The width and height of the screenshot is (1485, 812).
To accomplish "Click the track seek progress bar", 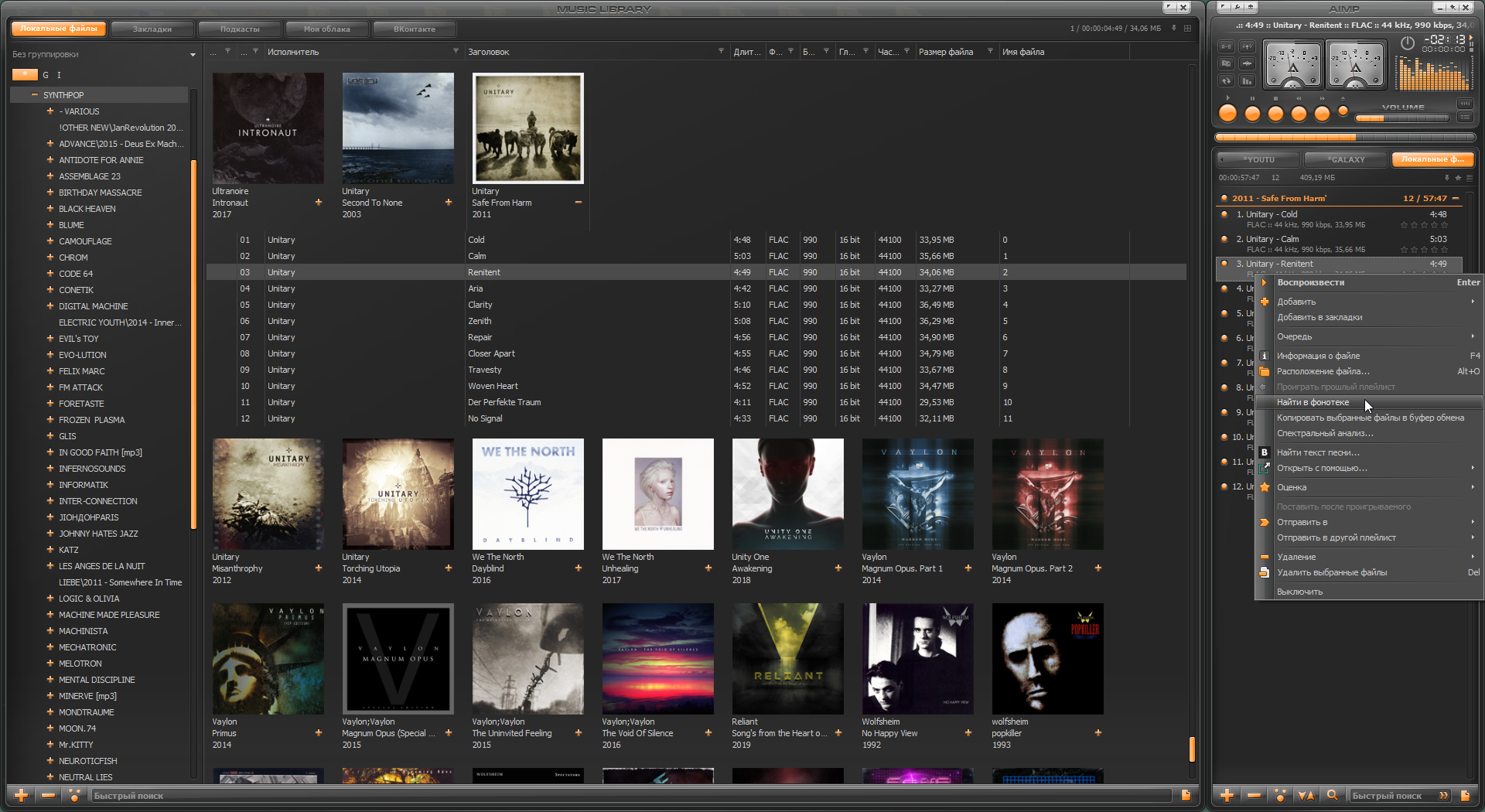I will (1345, 138).
